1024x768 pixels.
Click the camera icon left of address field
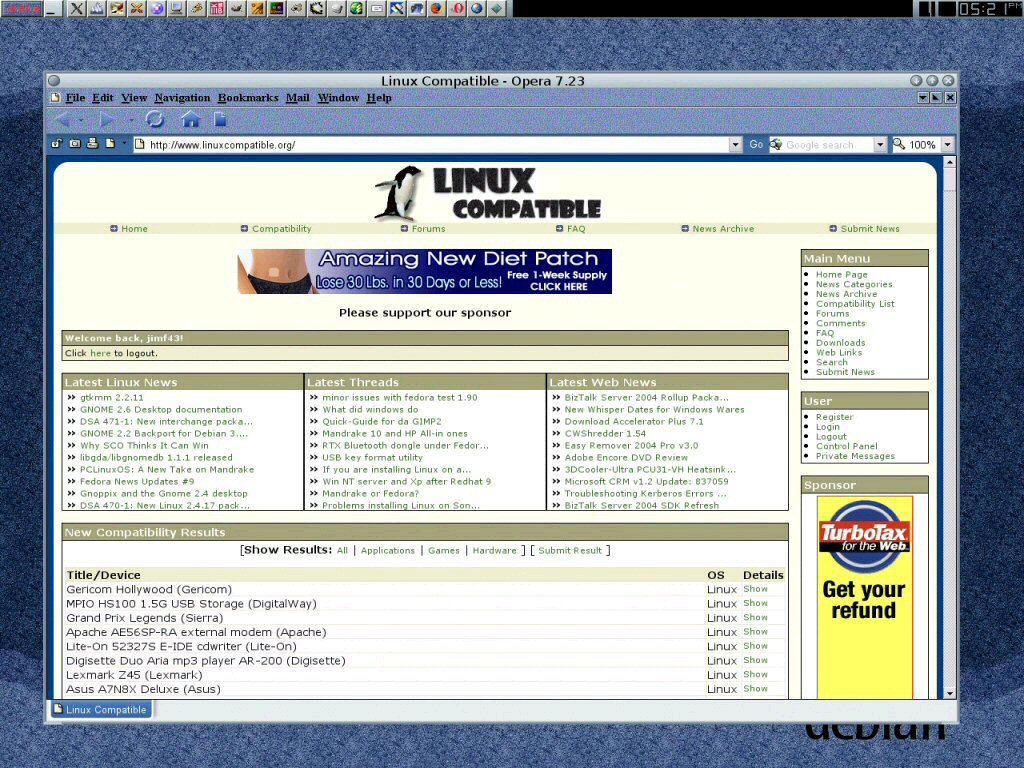tap(75, 144)
